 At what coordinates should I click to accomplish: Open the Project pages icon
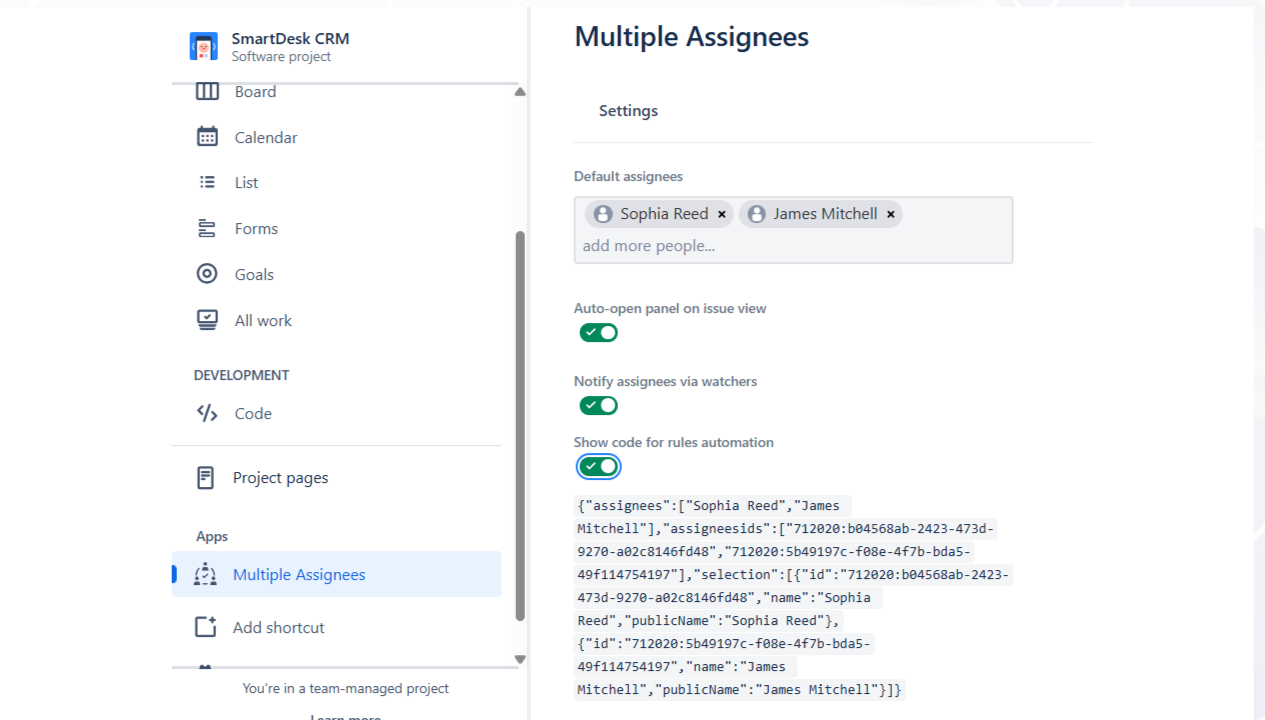tap(206, 478)
